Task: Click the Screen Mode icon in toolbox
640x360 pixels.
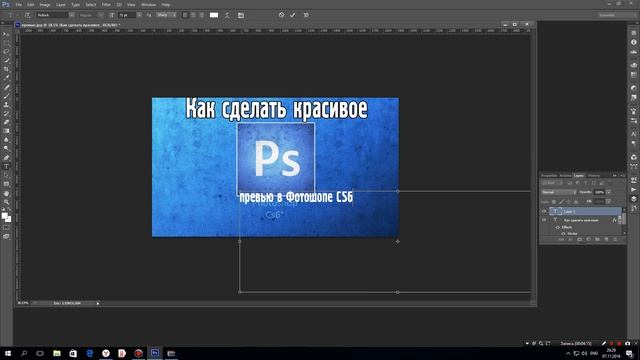Action: tap(6, 236)
